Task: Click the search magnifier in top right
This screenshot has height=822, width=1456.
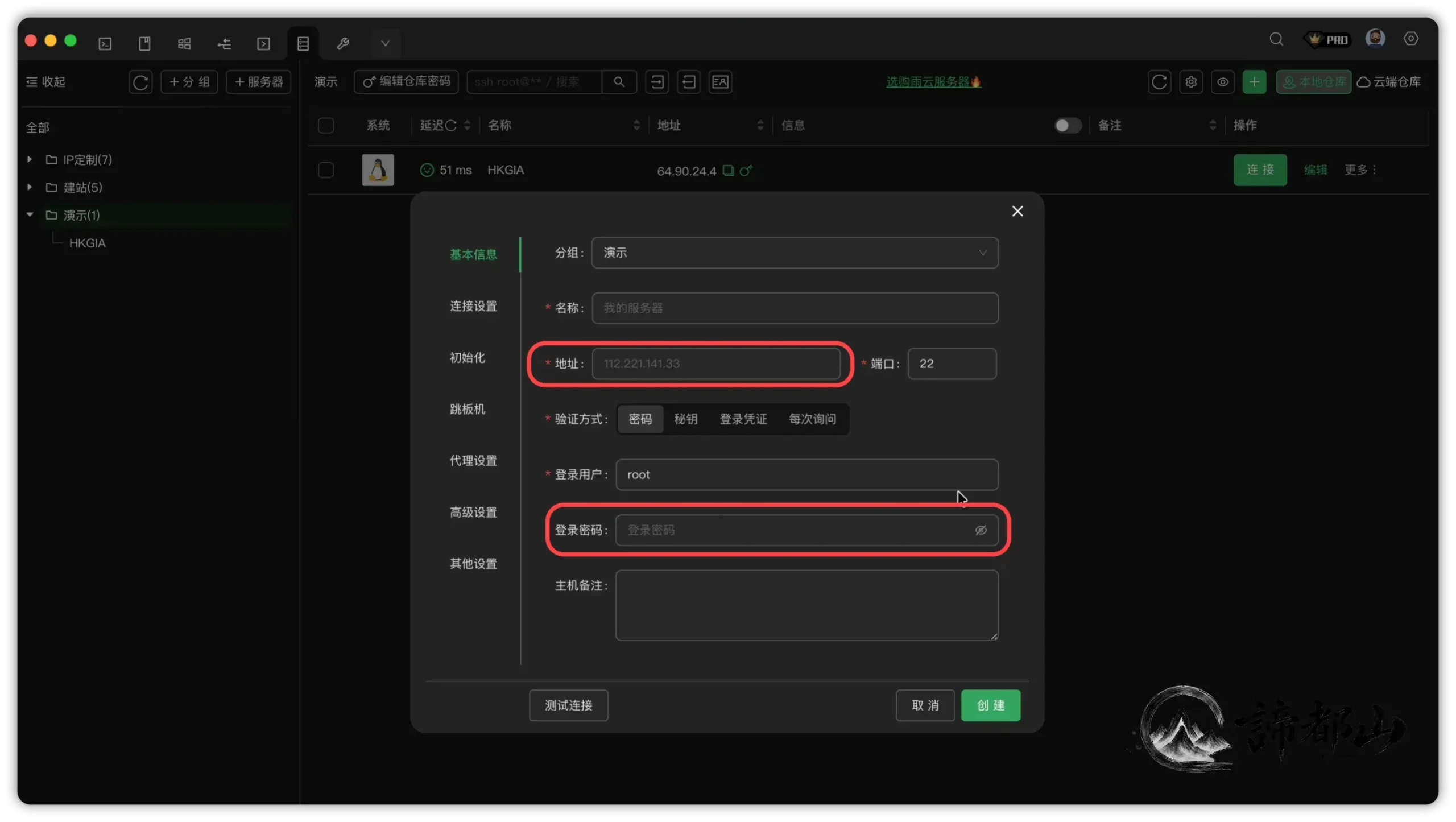Action: click(1276, 39)
